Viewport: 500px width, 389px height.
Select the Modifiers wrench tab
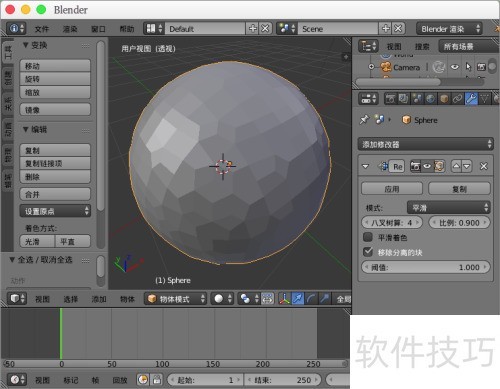point(471,99)
